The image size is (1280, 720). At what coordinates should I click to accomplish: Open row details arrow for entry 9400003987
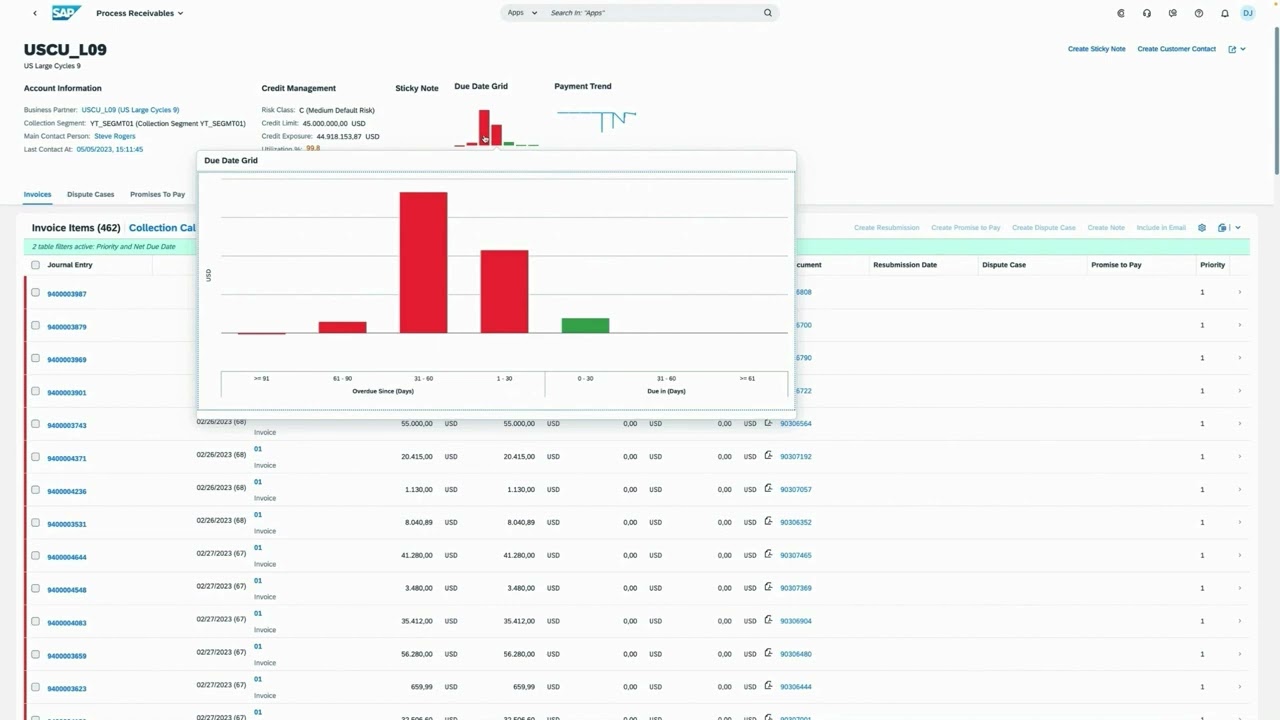pos(1240,292)
